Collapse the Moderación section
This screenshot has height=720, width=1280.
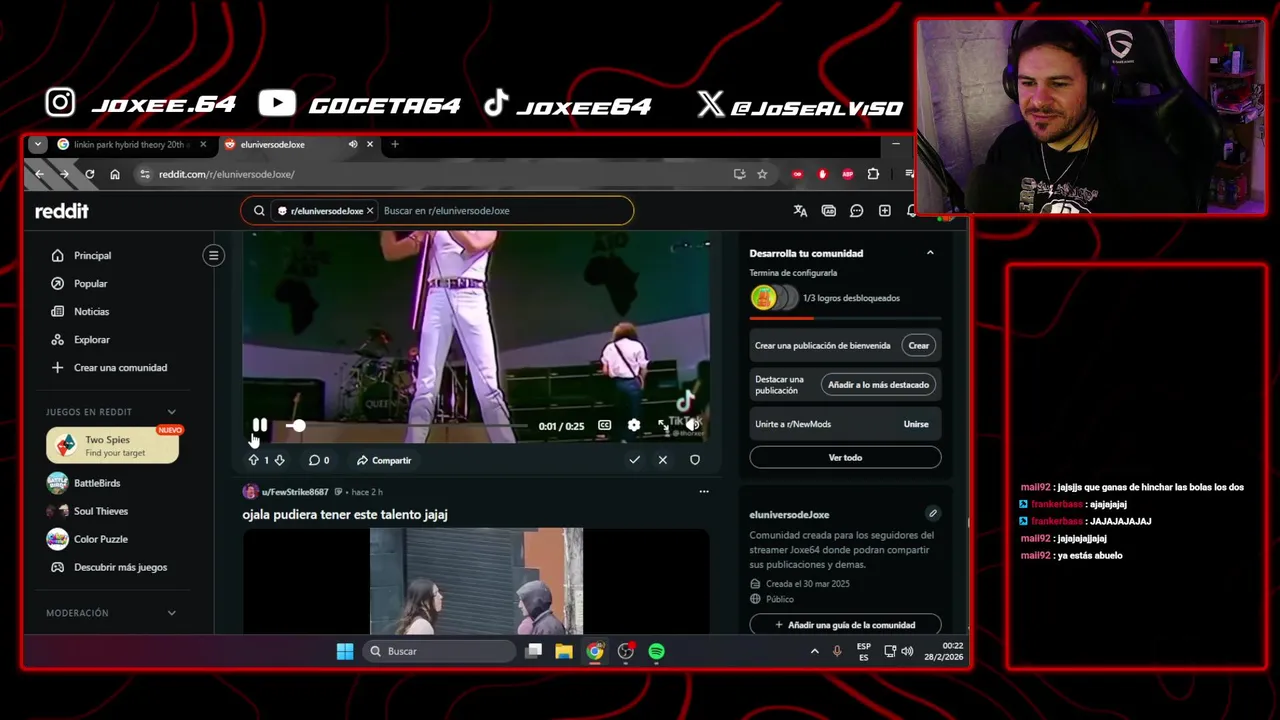point(171,613)
